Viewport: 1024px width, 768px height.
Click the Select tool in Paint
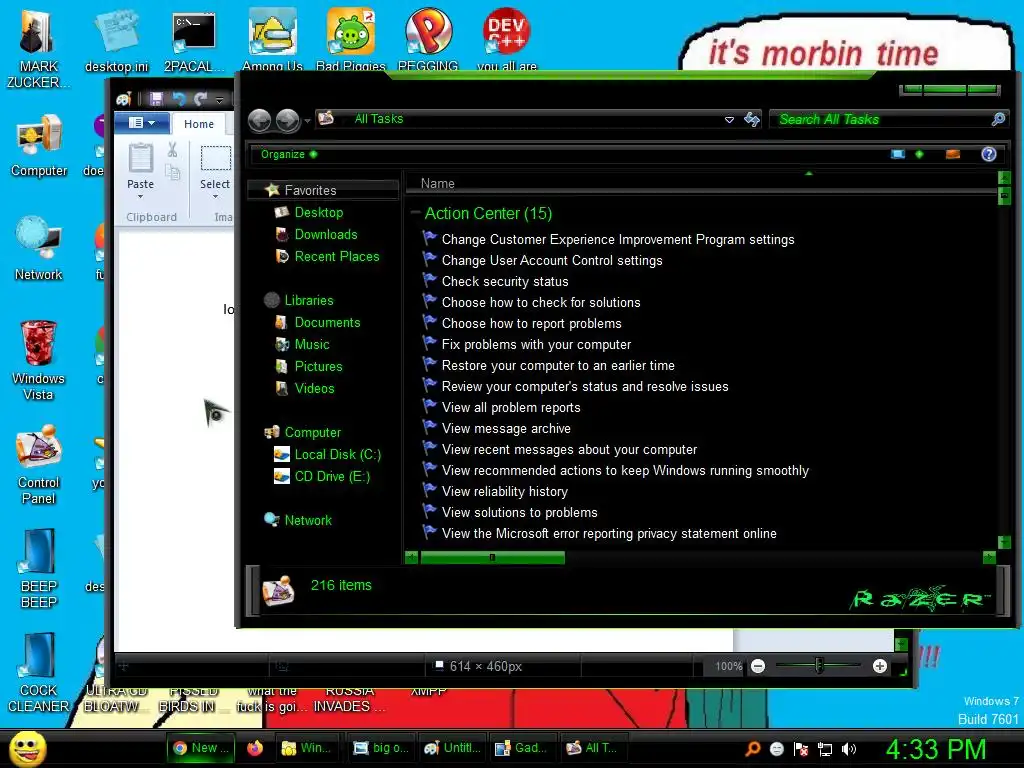(x=215, y=171)
